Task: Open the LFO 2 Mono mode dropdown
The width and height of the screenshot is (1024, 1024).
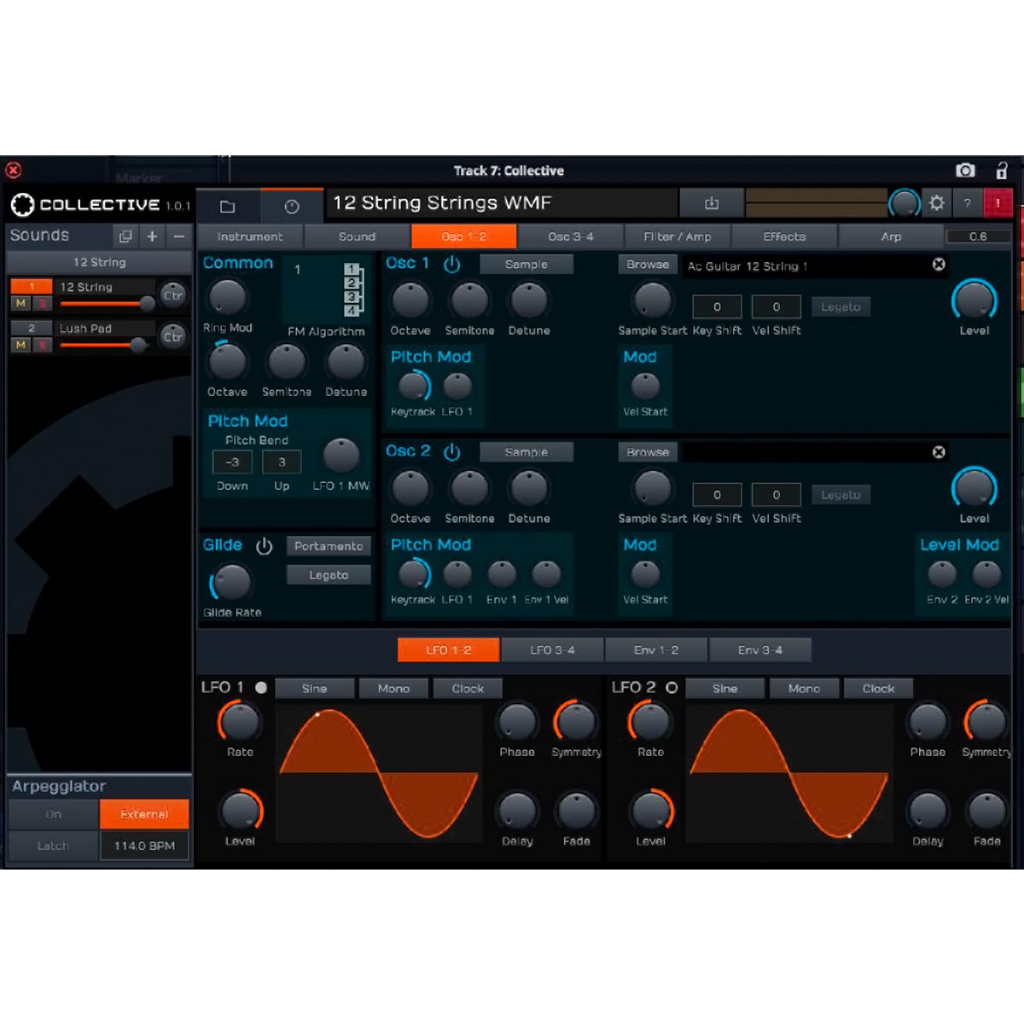Action: (x=804, y=688)
